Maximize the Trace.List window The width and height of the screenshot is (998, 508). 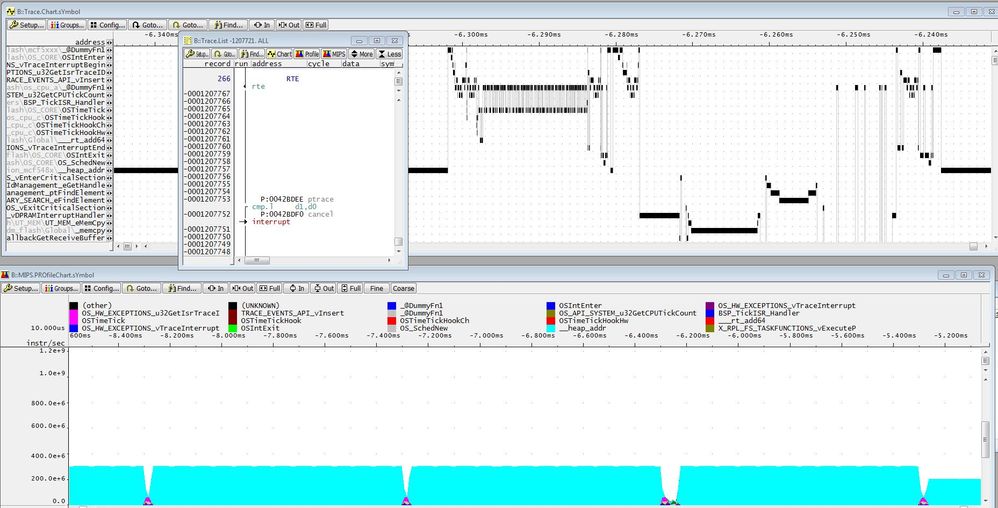tap(375, 39)
